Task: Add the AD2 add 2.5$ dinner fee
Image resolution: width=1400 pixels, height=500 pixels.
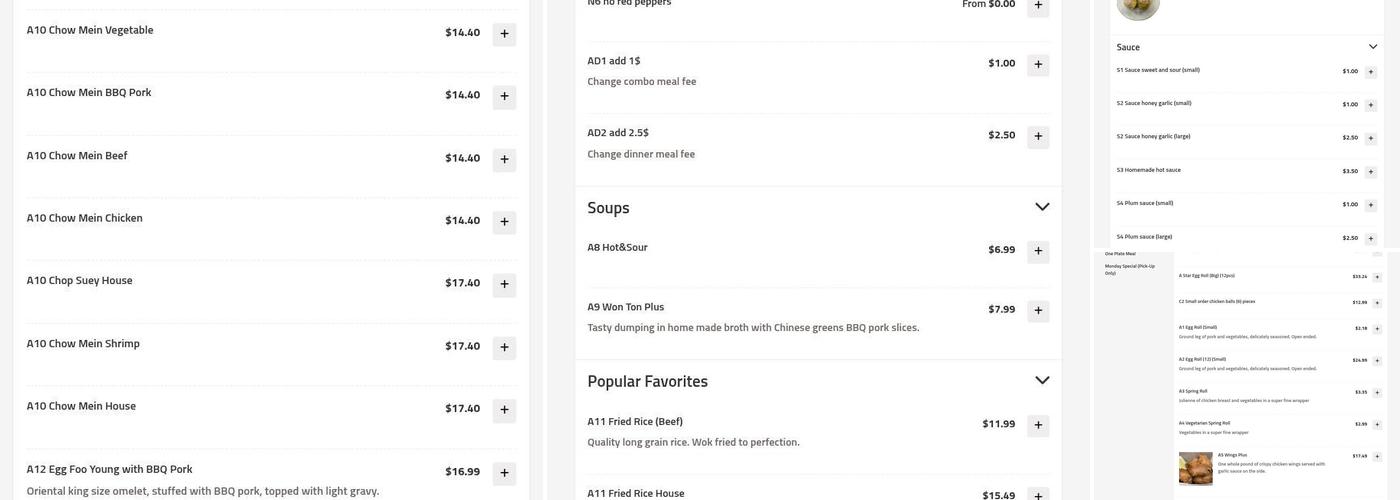Action: pyautogui.click(x=1038, y=137)
